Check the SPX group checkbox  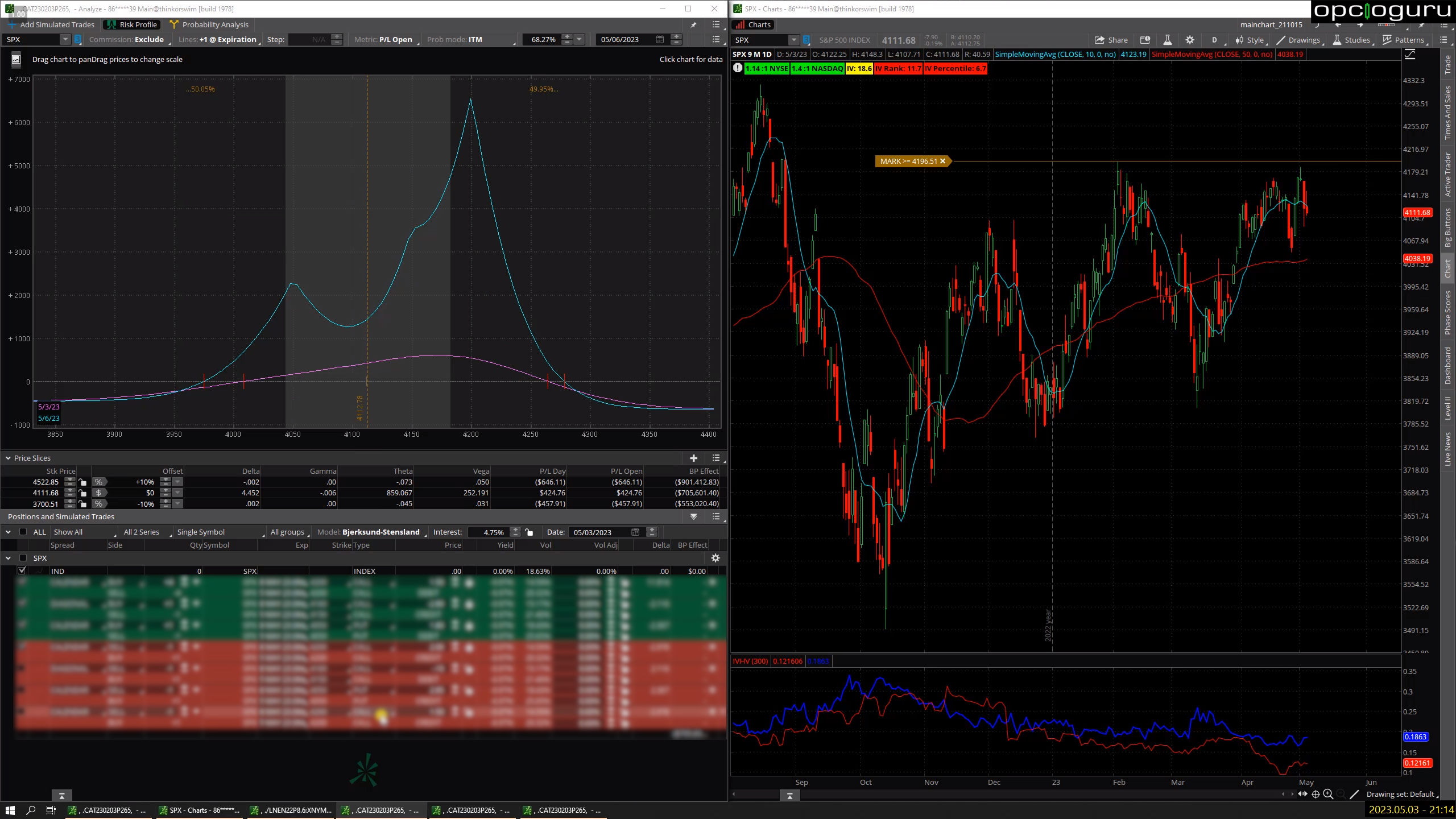(x=23, y=558)
